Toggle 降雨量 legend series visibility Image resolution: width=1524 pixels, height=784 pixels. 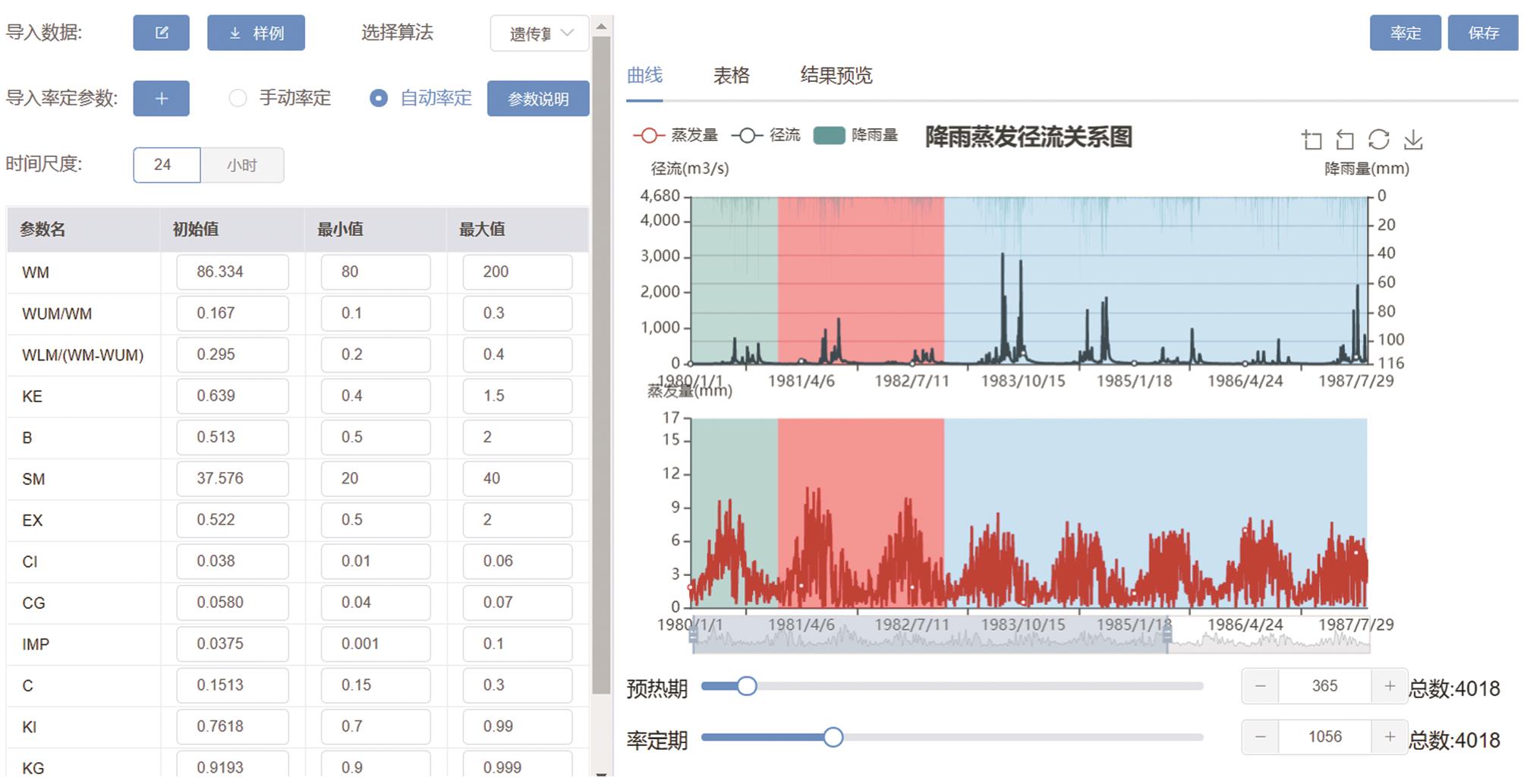[x=855, y=135]
